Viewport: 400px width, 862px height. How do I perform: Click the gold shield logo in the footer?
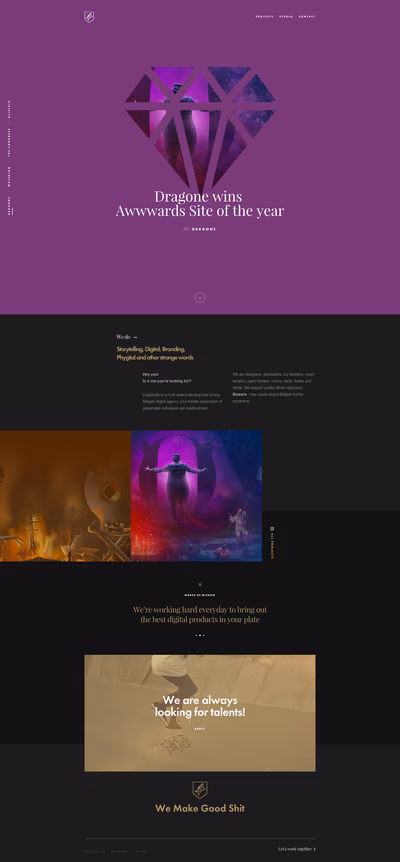pyautogui.click(x=199, y=790)
